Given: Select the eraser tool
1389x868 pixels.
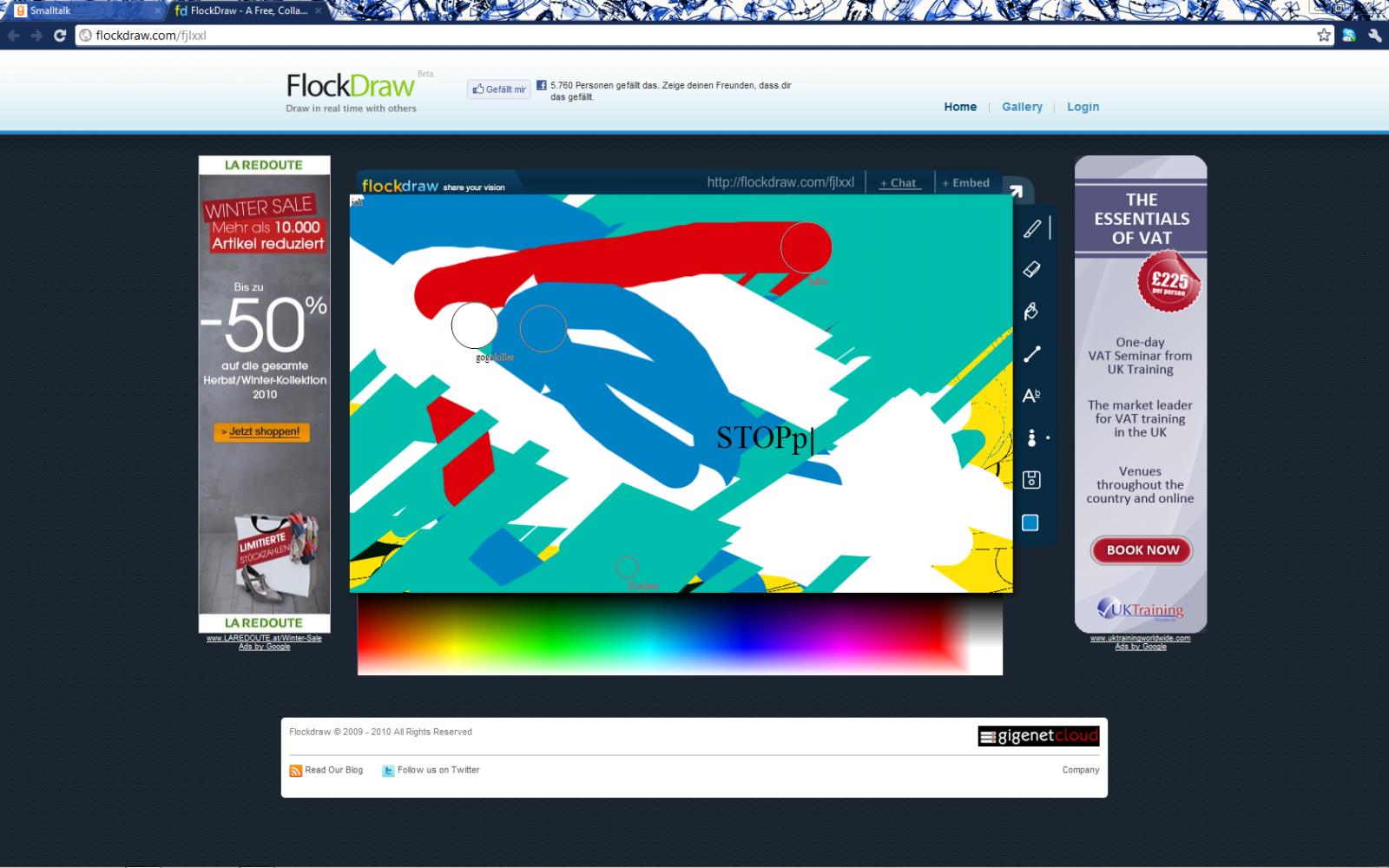Looking at the screenshot, I should tap(1031, 270).
